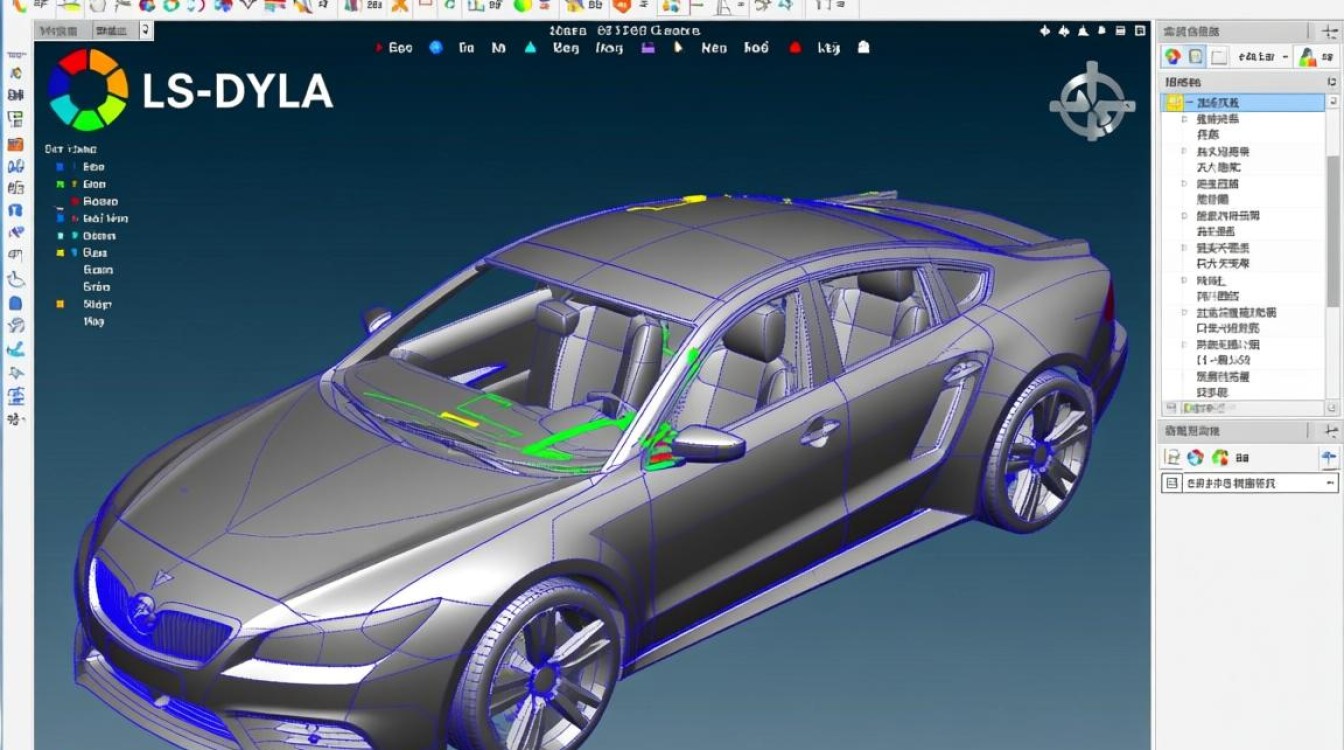1344x750 pixels.
Task: Toggle the yellow square legend entry
Action: click(61, 253)
